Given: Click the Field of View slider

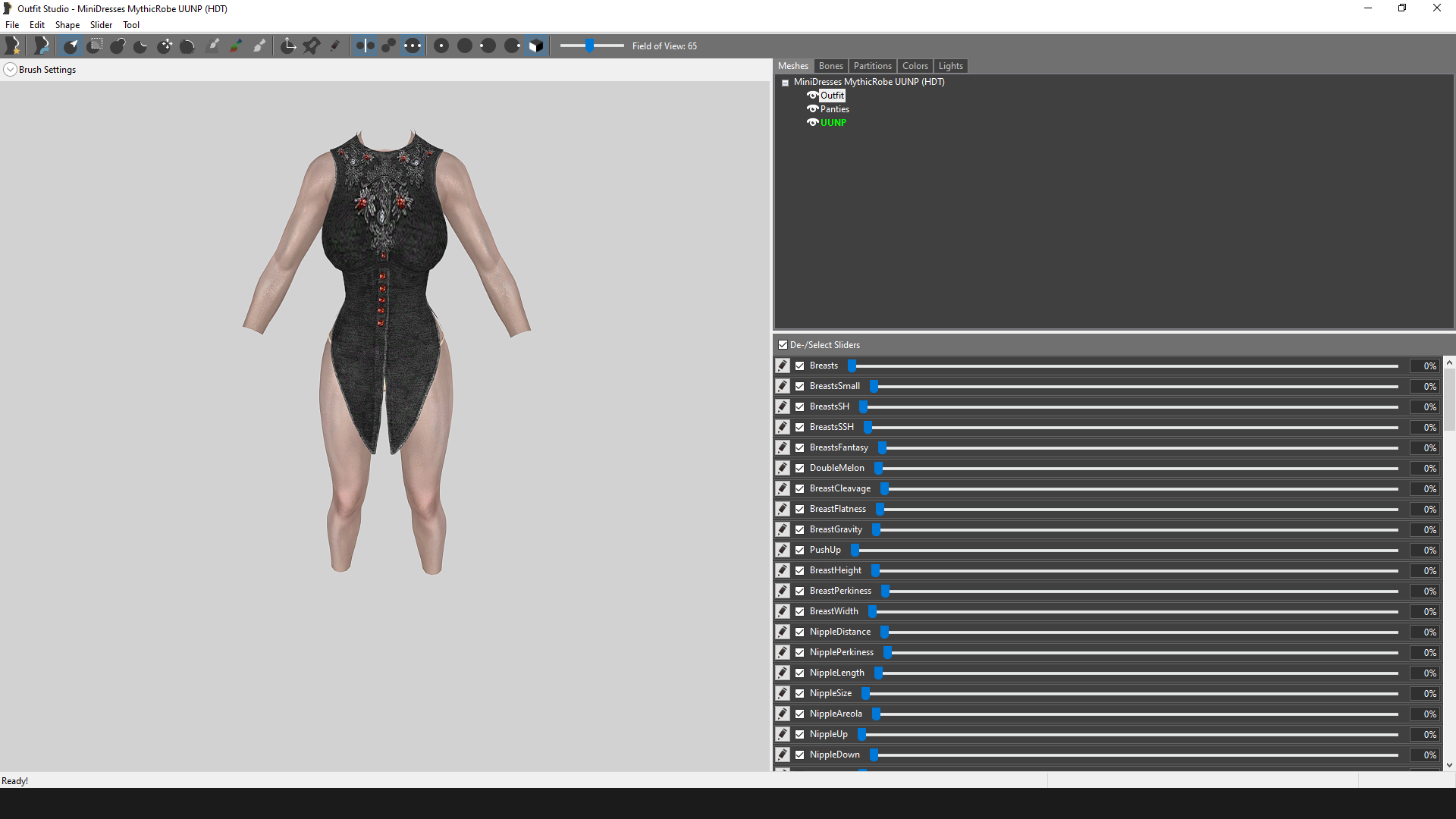Looking at the screenshot, I should pos(591,46).
